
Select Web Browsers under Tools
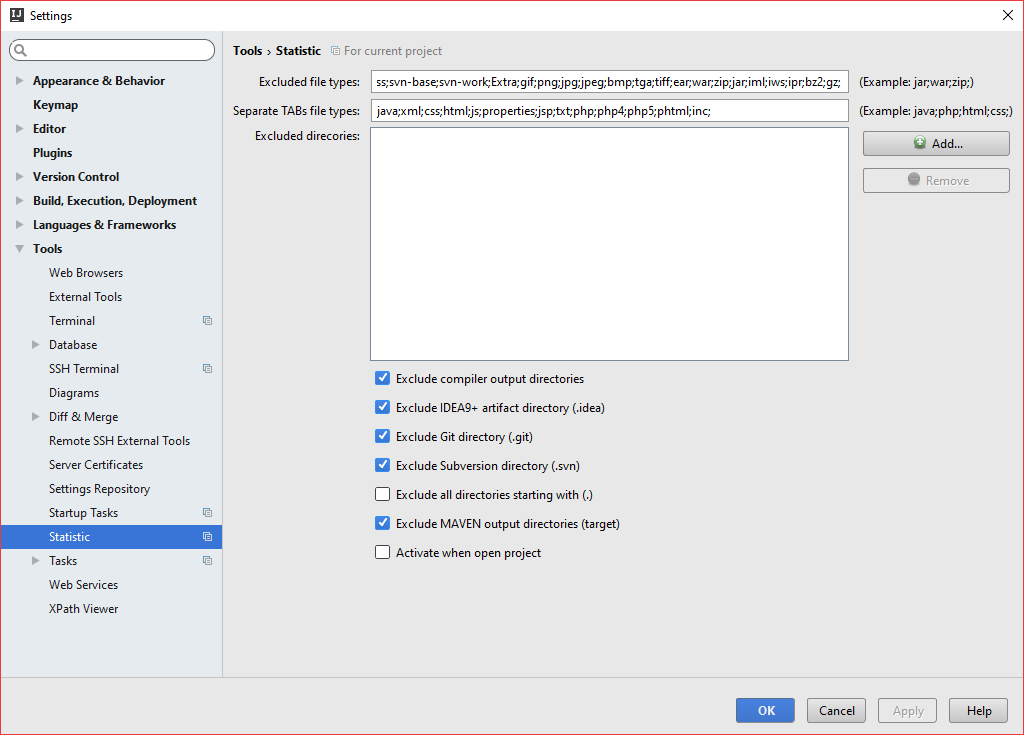(86, 273)
